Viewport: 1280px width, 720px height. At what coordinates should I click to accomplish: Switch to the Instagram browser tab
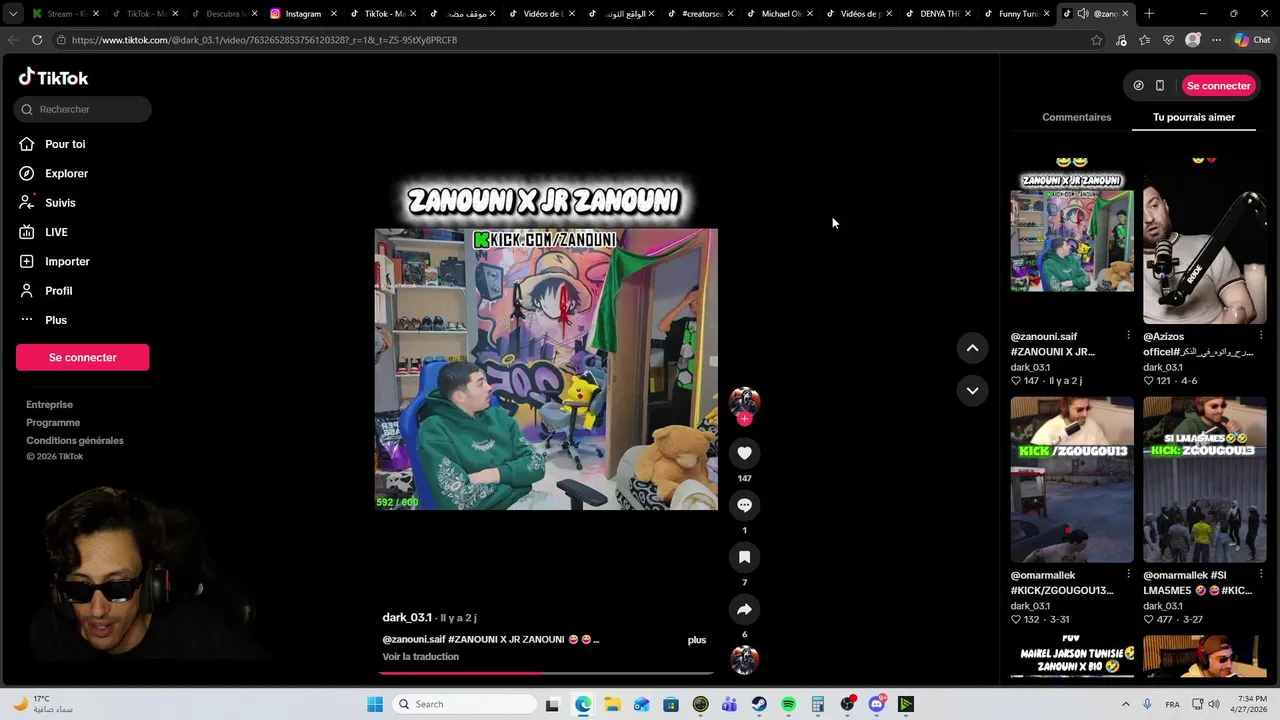(x=302, y=14)
